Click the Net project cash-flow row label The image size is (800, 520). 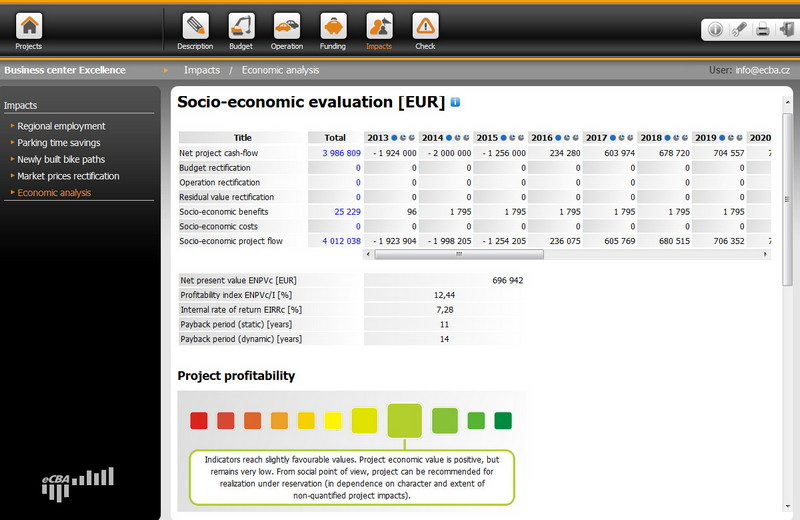tap(218, 153)
